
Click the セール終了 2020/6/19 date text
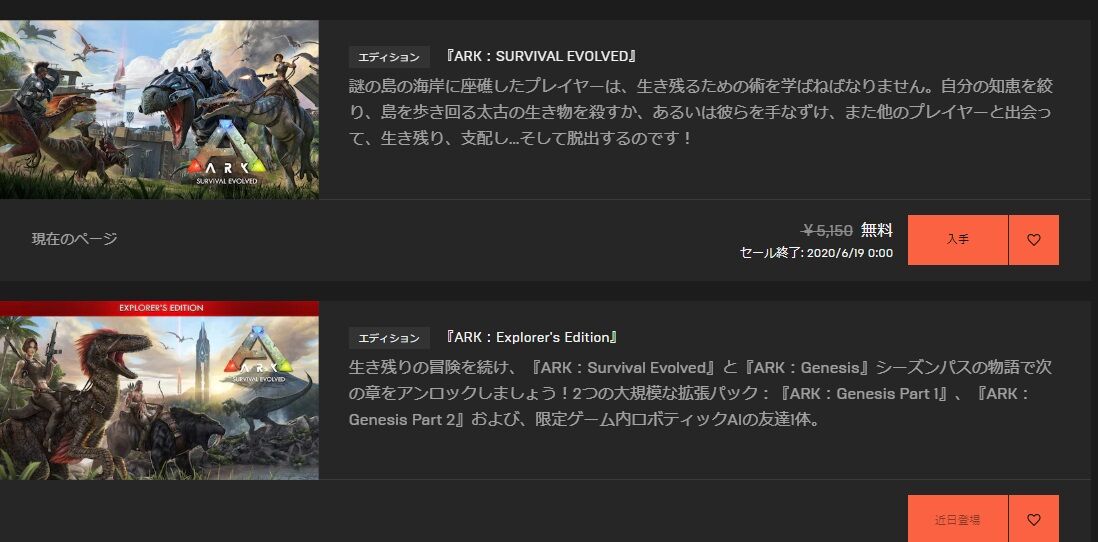[x=816, y=253]
